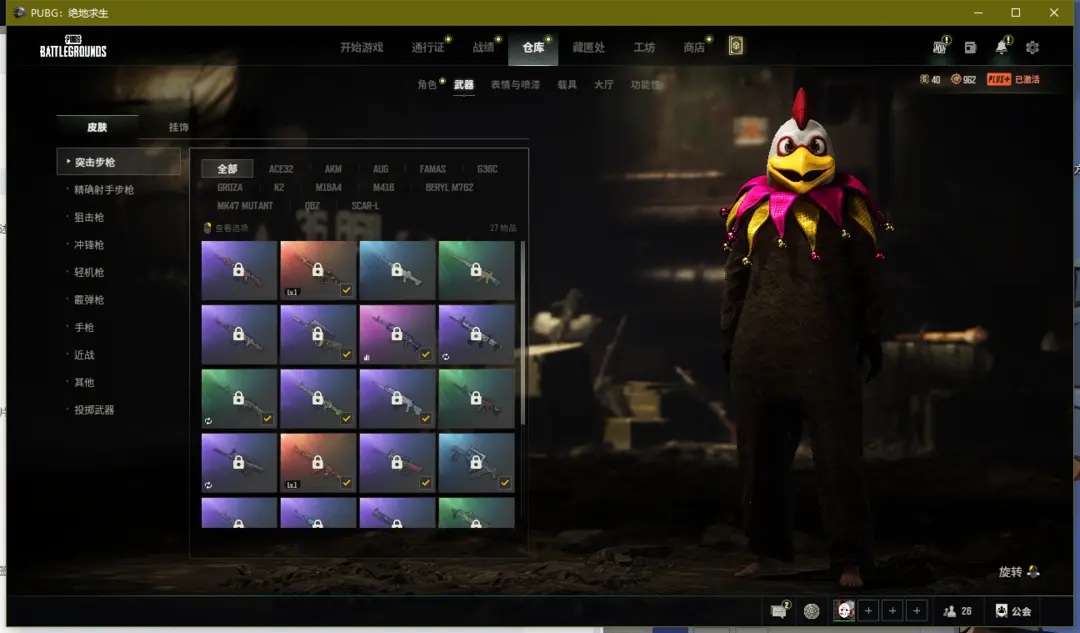
Task: Select the top-row blue background skin
Action: (397, 270)
